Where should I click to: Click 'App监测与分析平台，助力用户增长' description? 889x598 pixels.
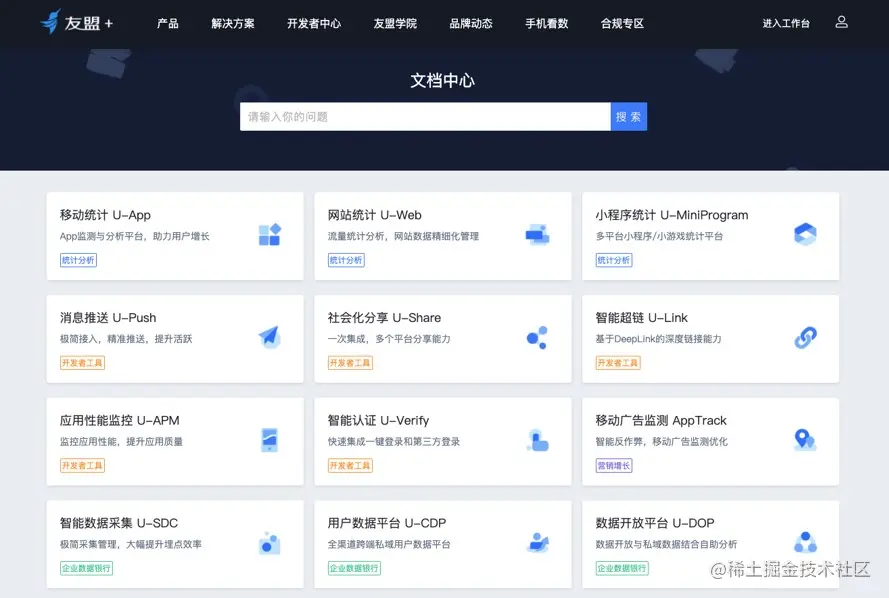(134, 236)
